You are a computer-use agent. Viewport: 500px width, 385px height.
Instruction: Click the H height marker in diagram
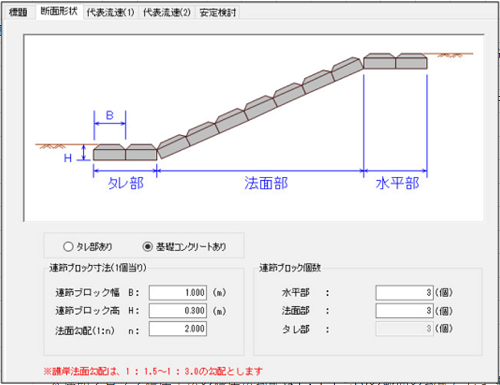point(68,158)
